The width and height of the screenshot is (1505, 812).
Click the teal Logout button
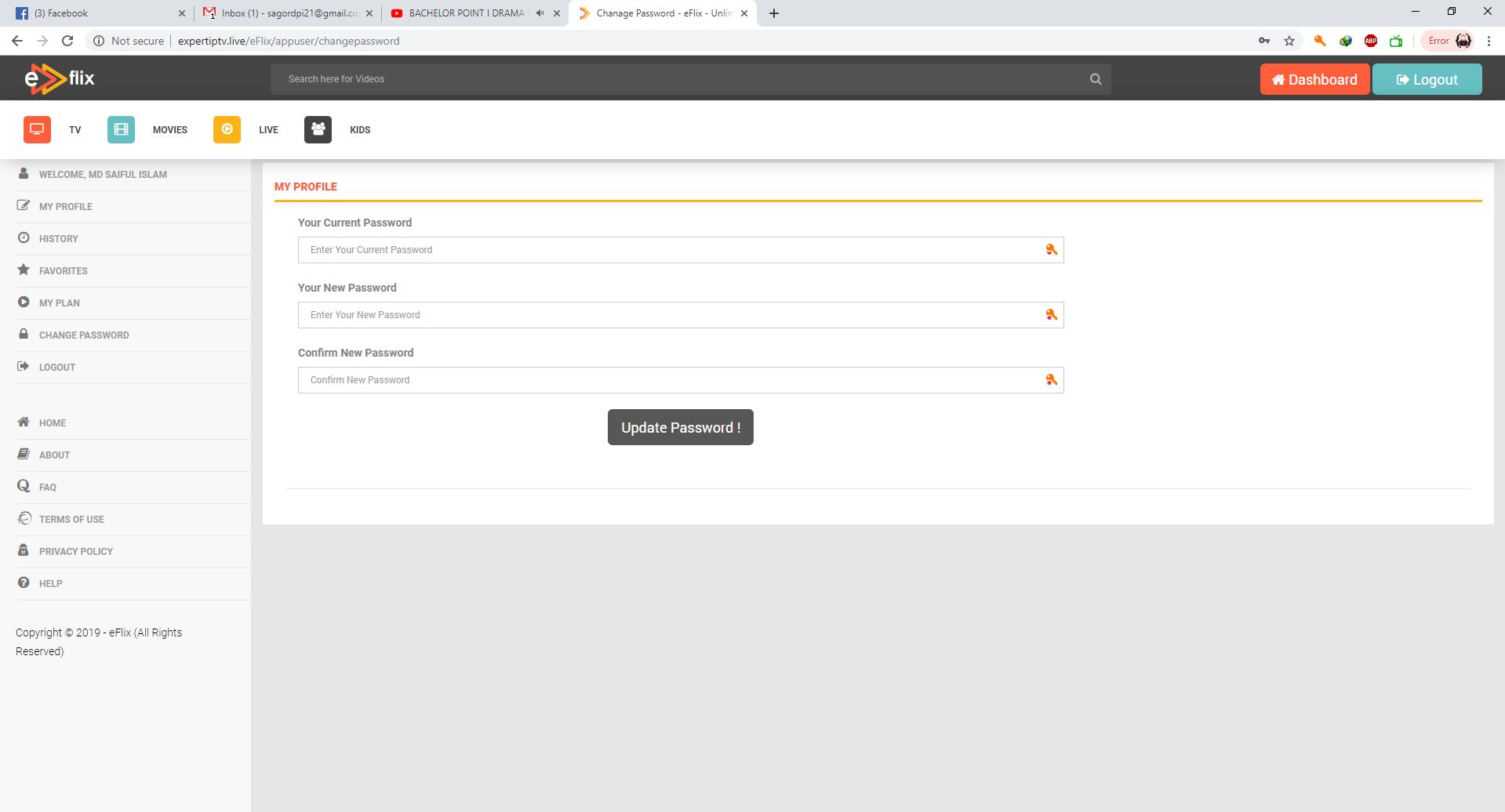click(x=1427, y=79)
